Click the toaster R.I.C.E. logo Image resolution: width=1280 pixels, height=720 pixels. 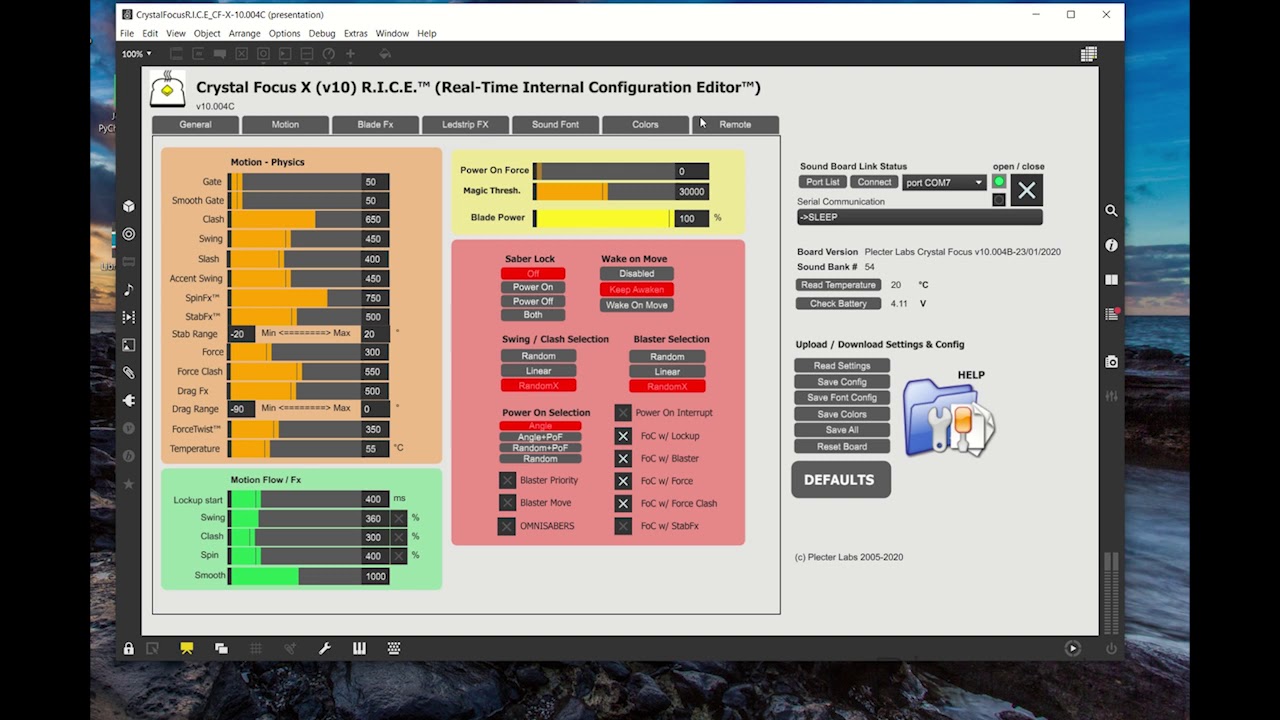pos(168,89)
